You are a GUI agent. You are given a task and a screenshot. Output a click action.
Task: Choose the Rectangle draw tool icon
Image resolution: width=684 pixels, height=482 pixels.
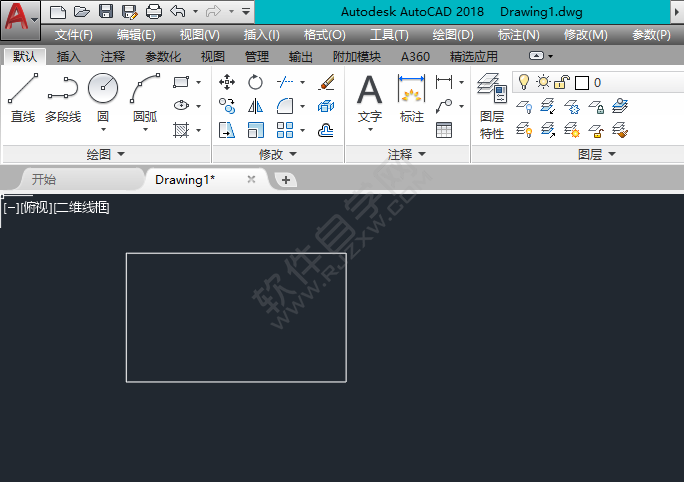click(181, 82)
